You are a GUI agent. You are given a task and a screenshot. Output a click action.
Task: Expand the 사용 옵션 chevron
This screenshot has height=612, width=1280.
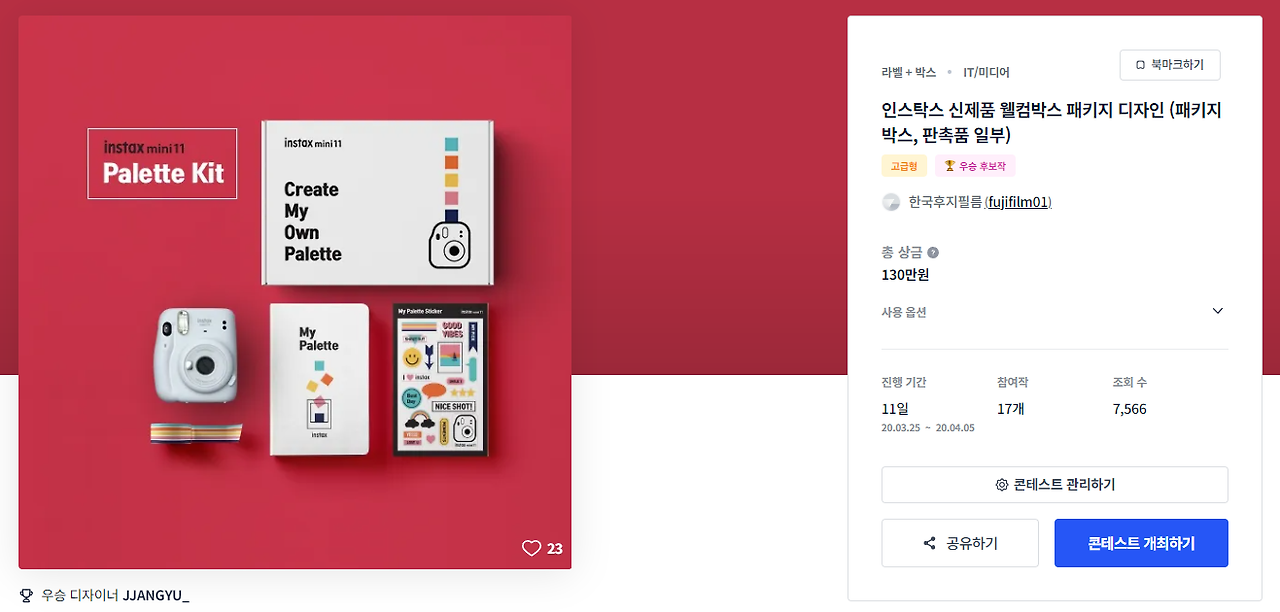point(1217,311)
